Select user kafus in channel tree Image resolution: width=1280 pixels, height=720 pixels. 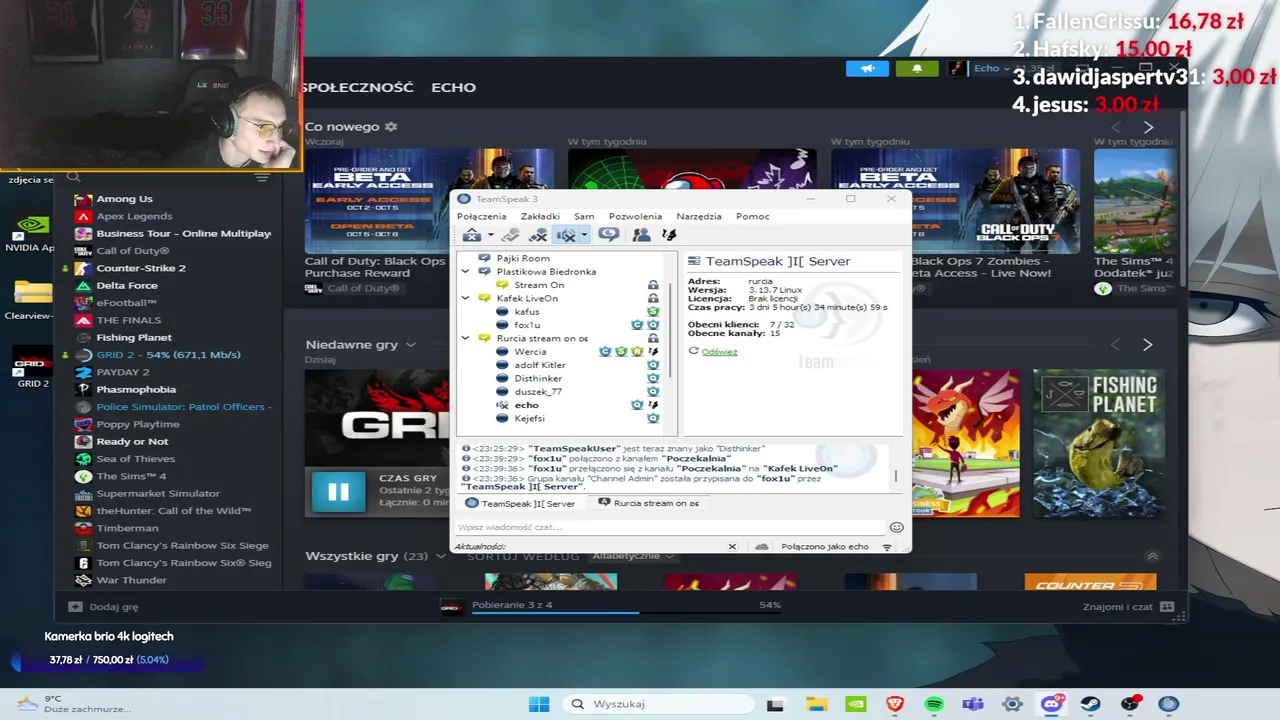coord(526,312)
